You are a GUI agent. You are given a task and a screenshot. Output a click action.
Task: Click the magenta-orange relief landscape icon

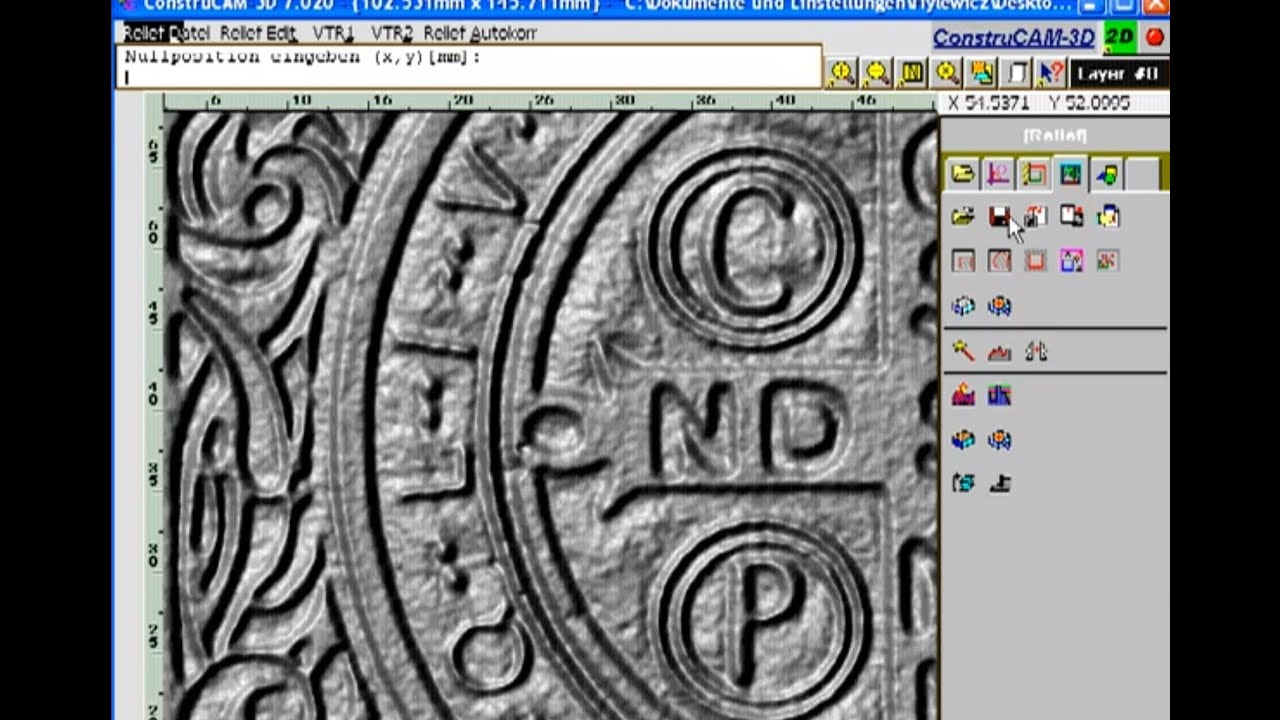click(963, 395)
